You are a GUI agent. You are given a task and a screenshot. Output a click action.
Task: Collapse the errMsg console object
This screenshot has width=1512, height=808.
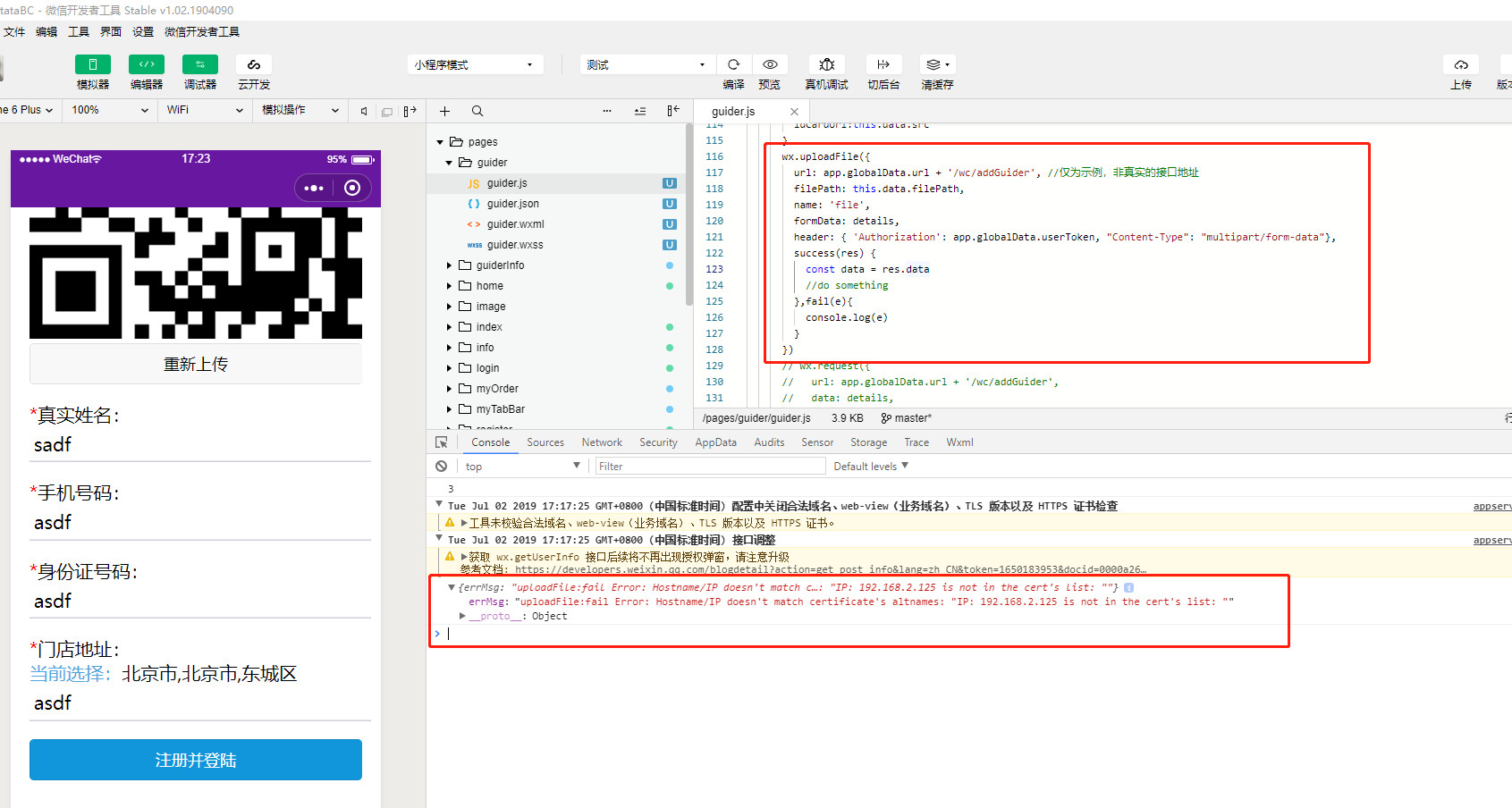pos(452,587)
